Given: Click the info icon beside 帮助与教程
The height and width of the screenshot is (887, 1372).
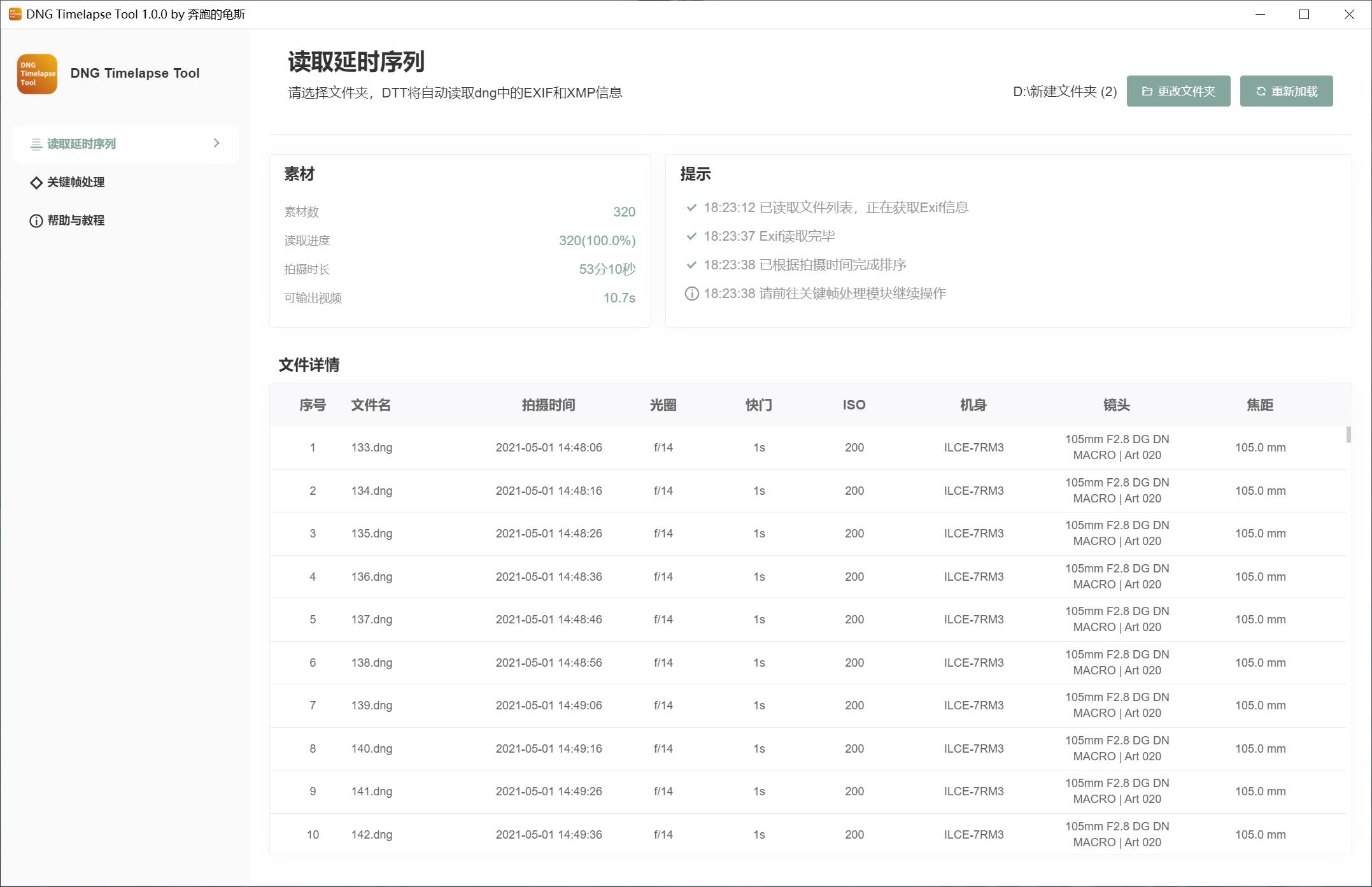Looking at the screenshot, I should [x=36, y=221].
